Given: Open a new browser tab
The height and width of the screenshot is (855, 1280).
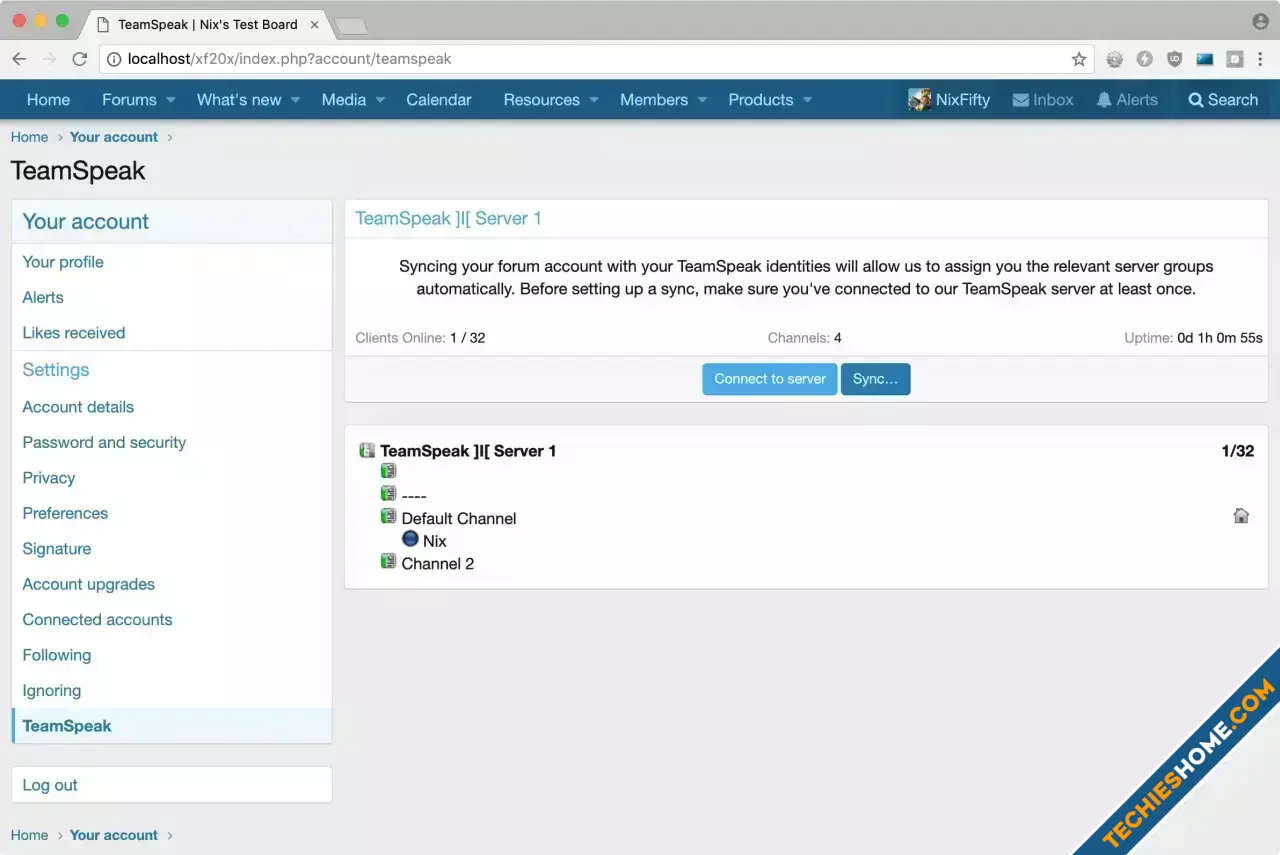Looking at the screenshot, I should (350, 26).
